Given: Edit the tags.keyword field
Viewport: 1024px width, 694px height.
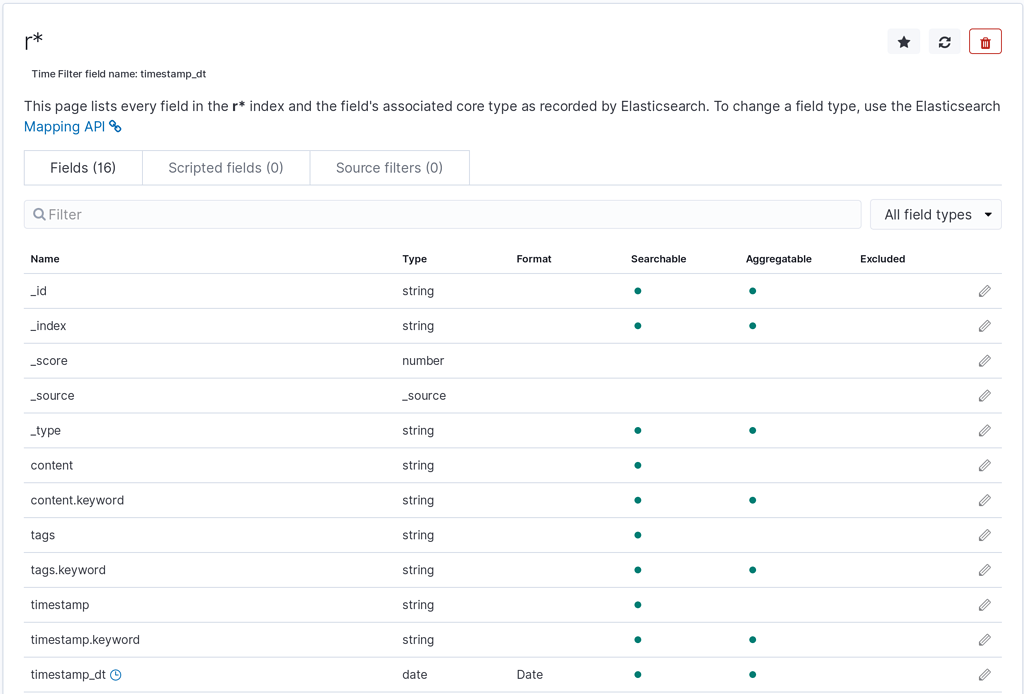Looking at the screenshot, I should pos(984,570).
